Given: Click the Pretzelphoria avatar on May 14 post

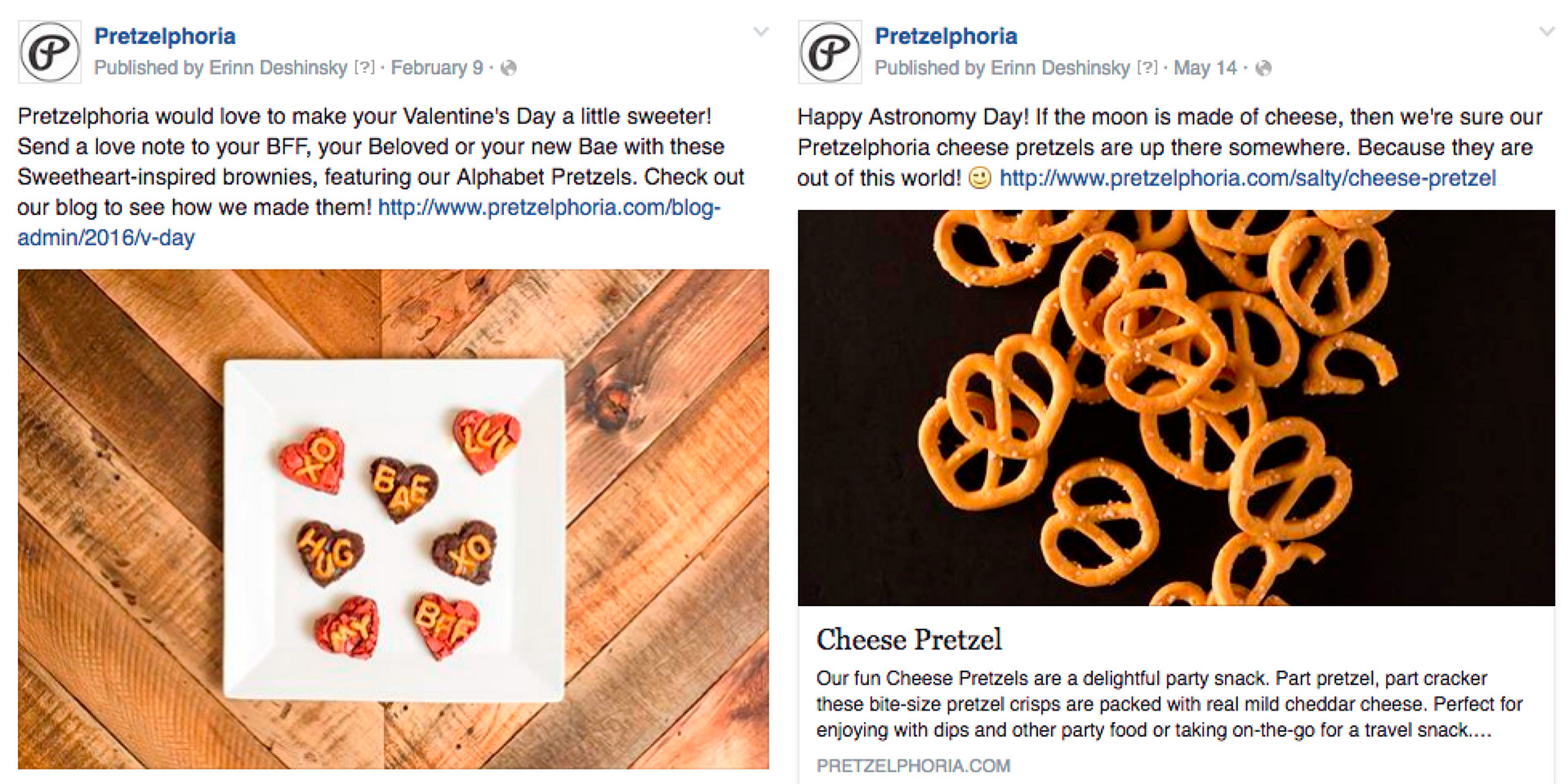Looking at the screenshot, I should 830,52.
